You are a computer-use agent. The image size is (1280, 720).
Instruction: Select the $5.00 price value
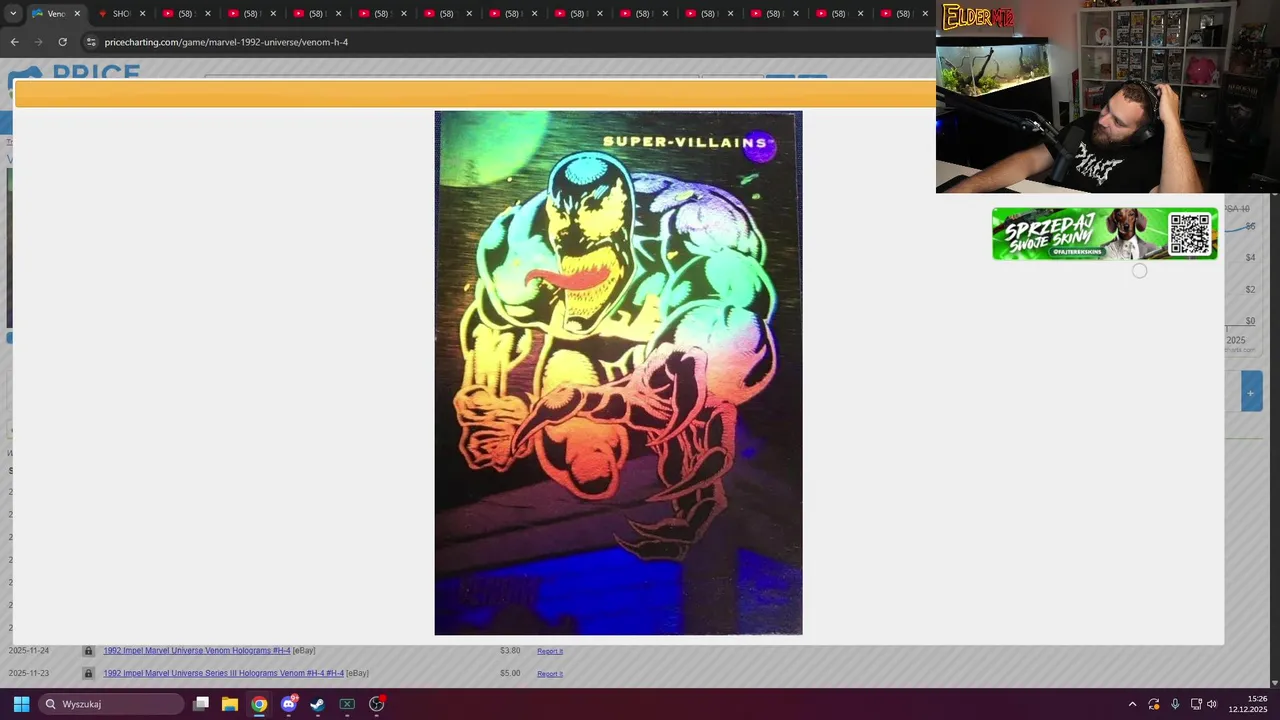pyautogui.click(x=510, y=673)
